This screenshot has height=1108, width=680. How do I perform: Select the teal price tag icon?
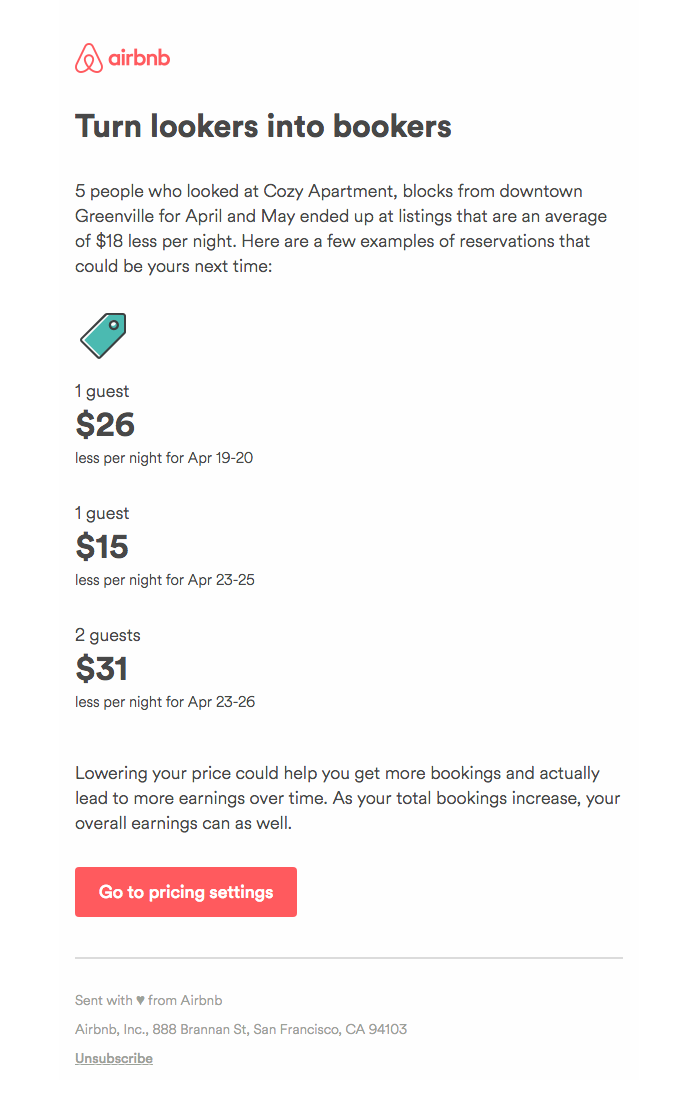tap(102, 335)
